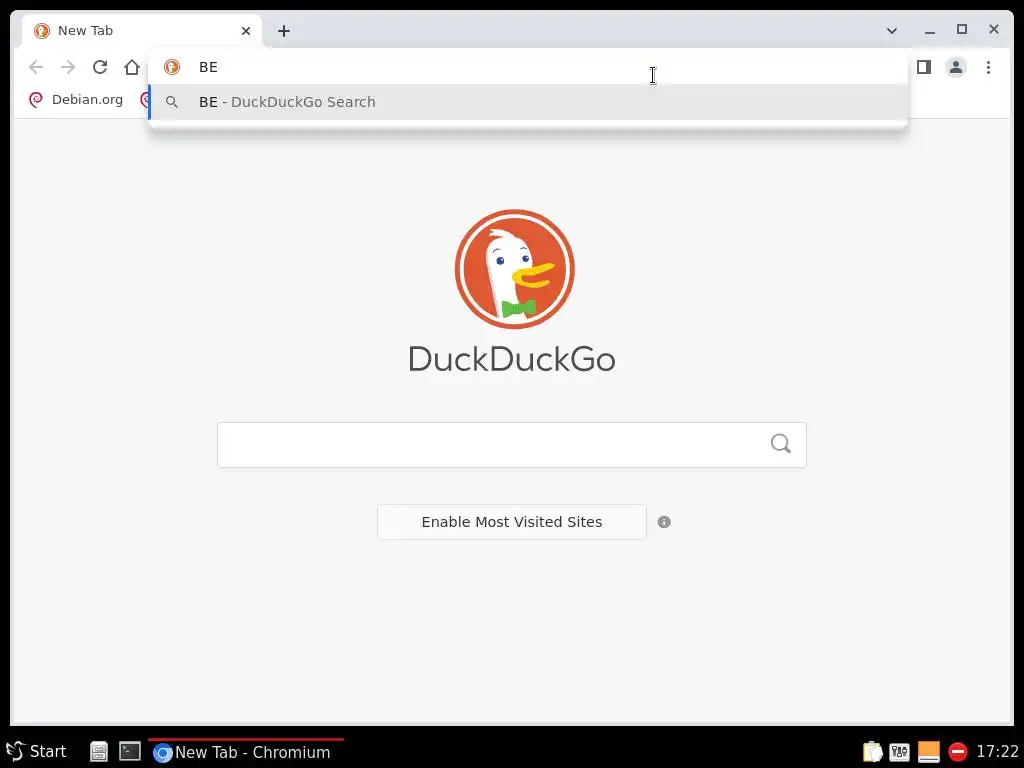1024x768 pixels.
Task: Select the 'BE - DuckDuckGo Search' suggestion
Action: coord(528,102)
